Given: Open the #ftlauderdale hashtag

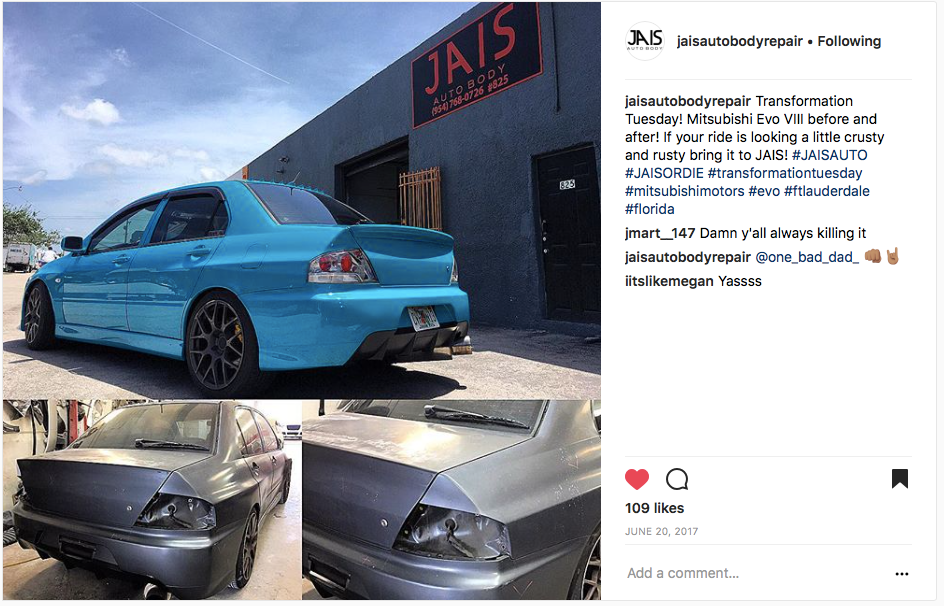Looking at the screenshot, I should pyautogui.click(x=827, y=191).
